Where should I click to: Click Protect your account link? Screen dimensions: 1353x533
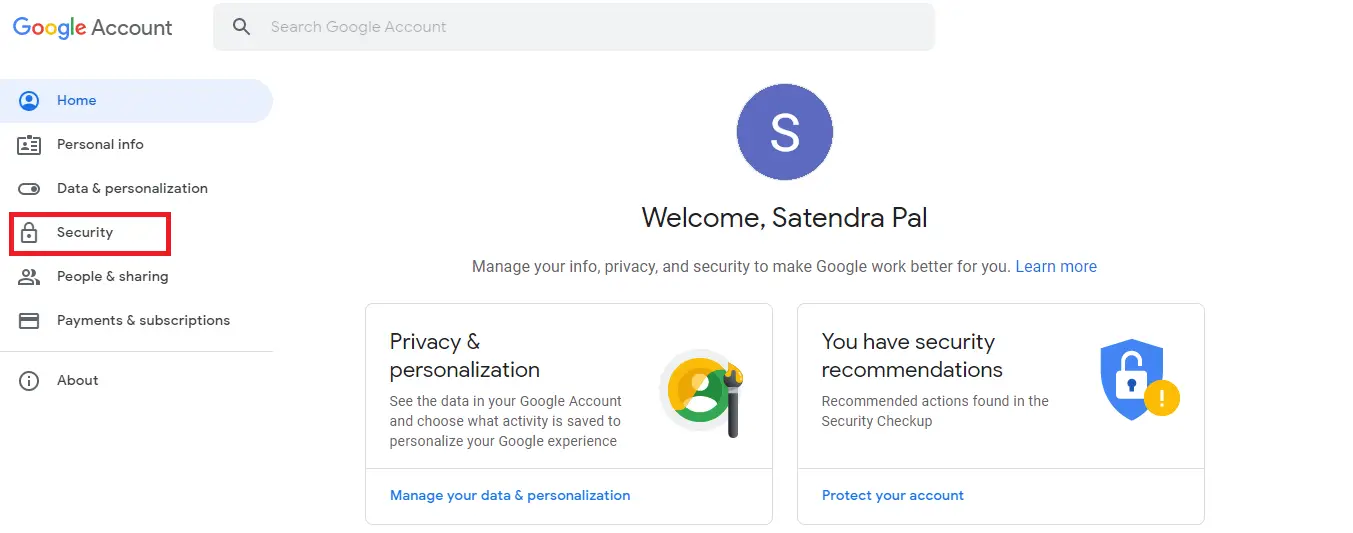(893, 495)
